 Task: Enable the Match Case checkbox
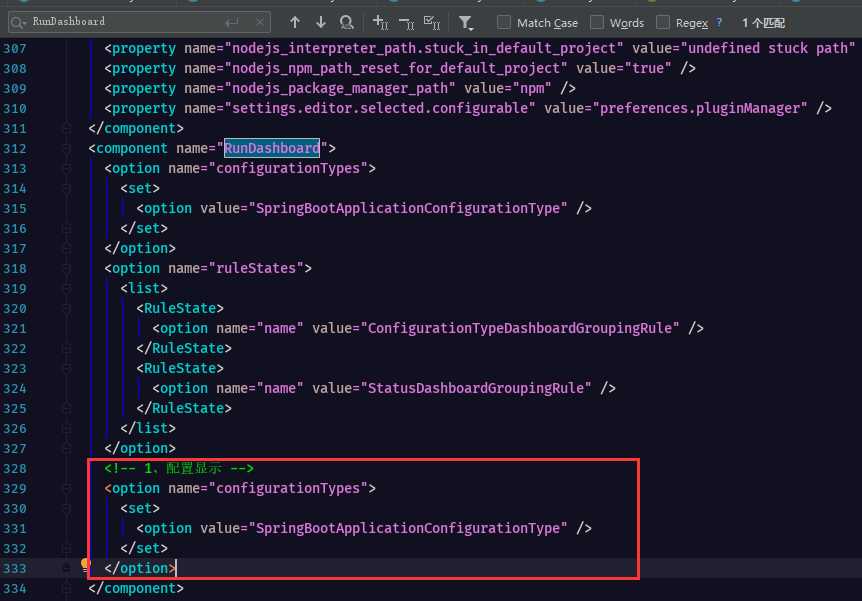click(x=504, y=23)
